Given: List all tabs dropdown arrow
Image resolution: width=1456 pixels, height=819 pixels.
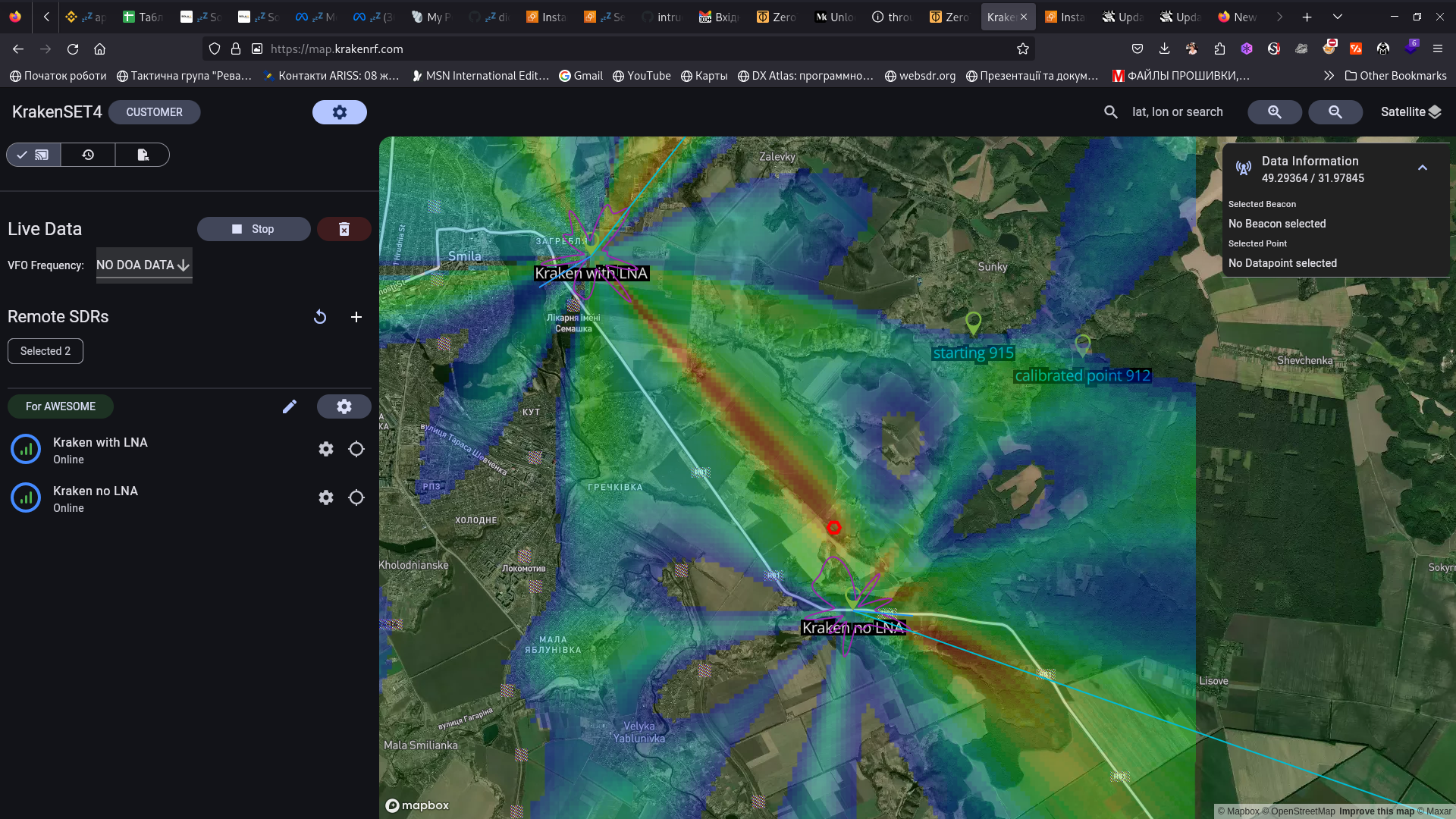Looking at the screenshot, I should pos(1338,17).
